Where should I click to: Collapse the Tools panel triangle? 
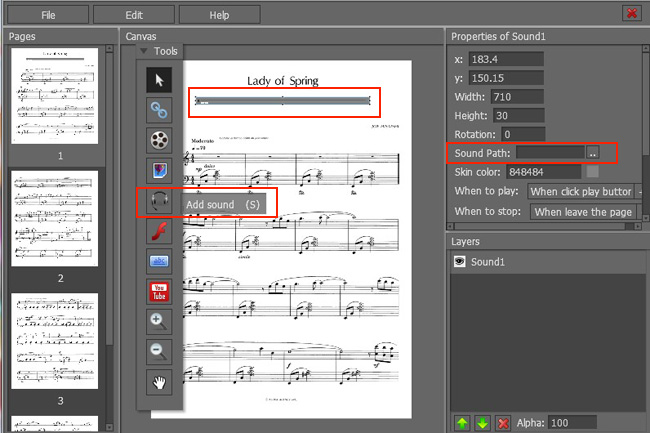(143, 51)
